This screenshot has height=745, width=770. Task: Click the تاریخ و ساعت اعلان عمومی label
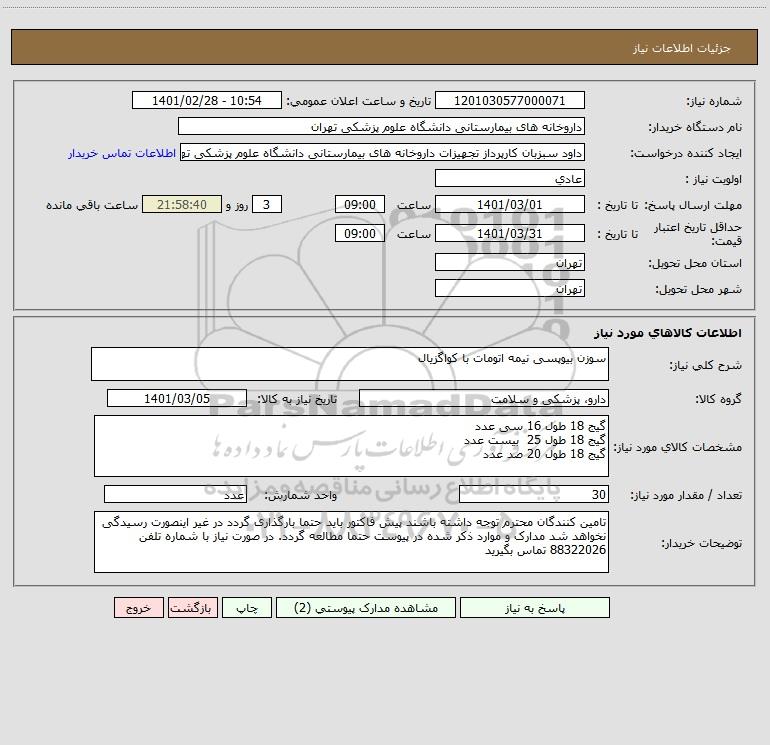click(359, 101)
